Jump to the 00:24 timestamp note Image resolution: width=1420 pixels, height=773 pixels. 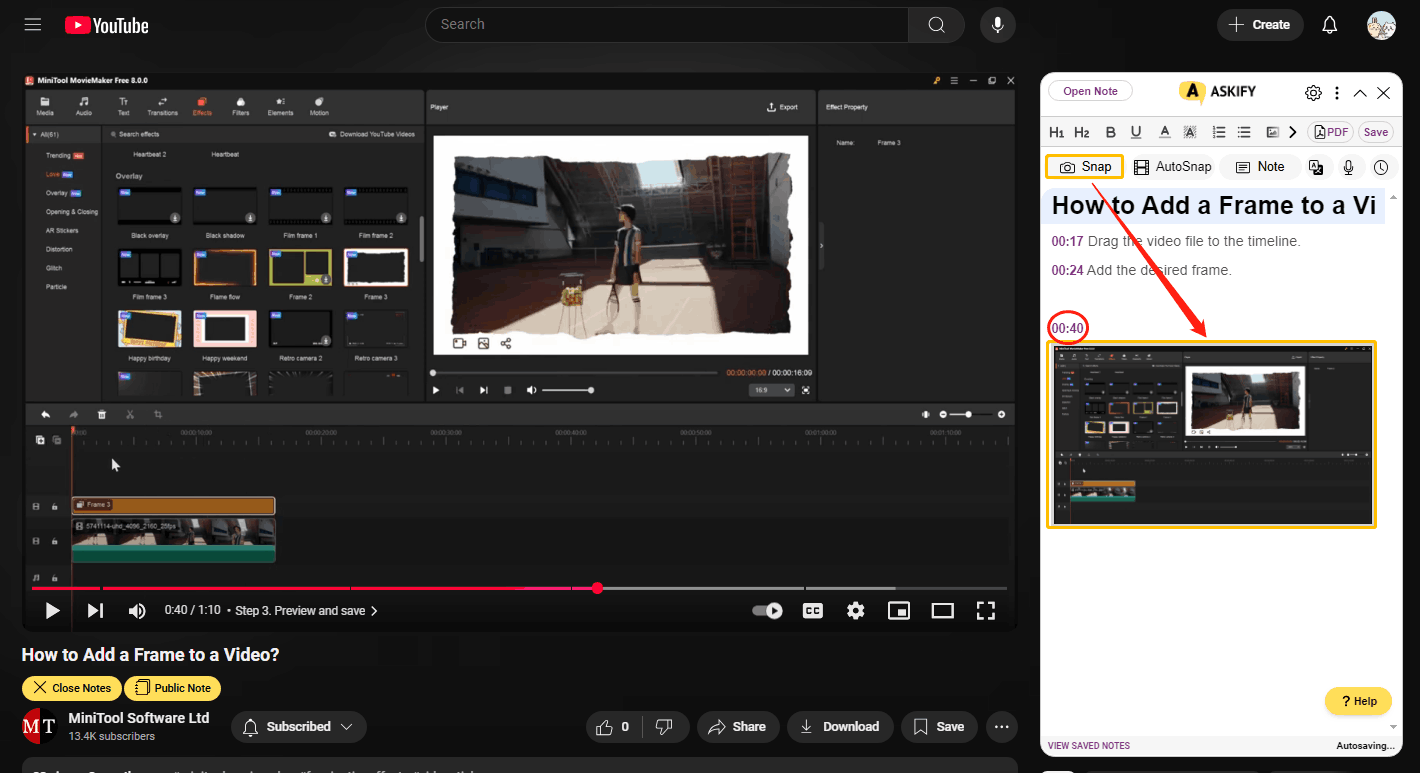1067,270
